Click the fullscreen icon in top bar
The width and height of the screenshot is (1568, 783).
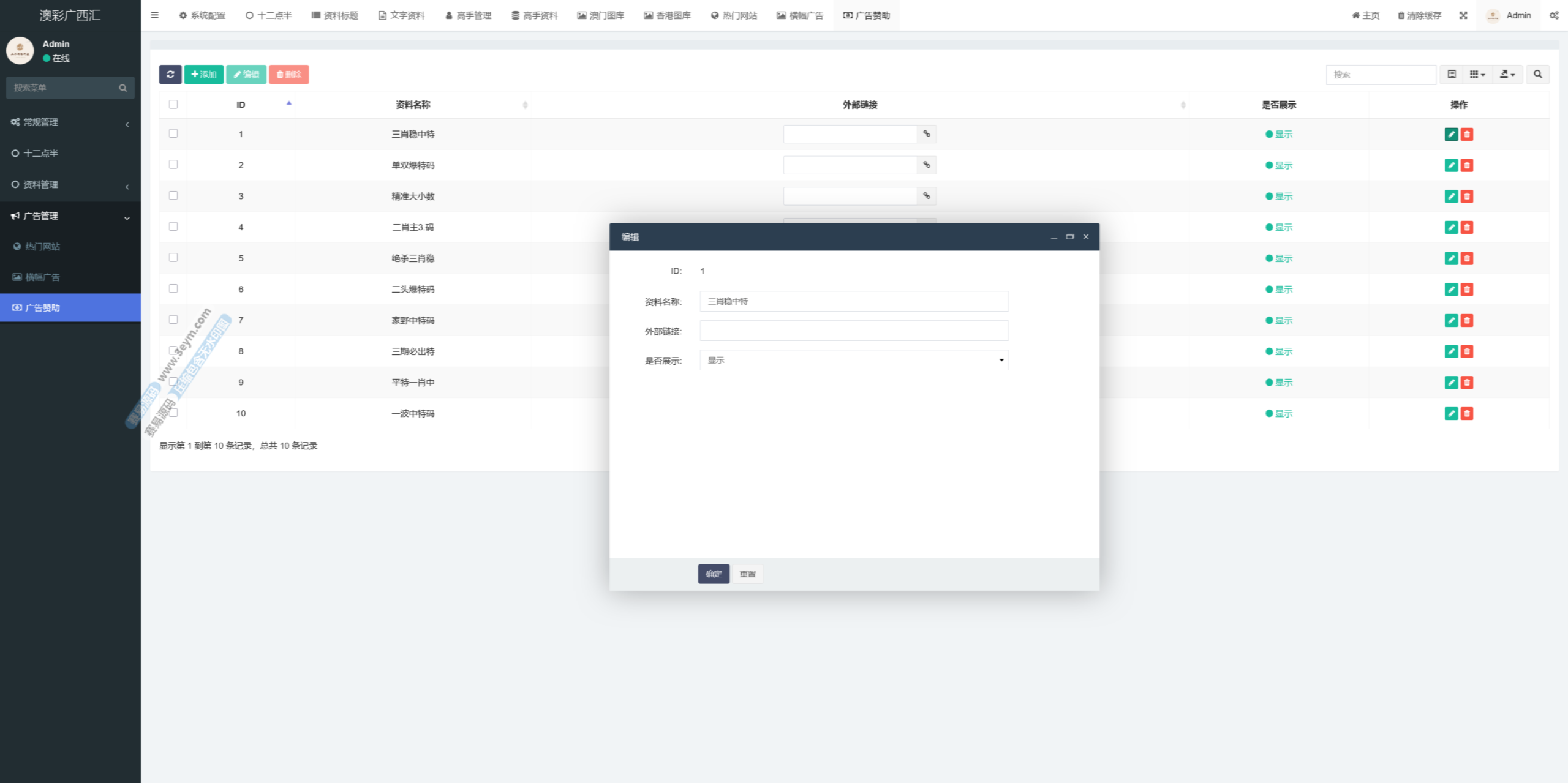click(1463, 15)
